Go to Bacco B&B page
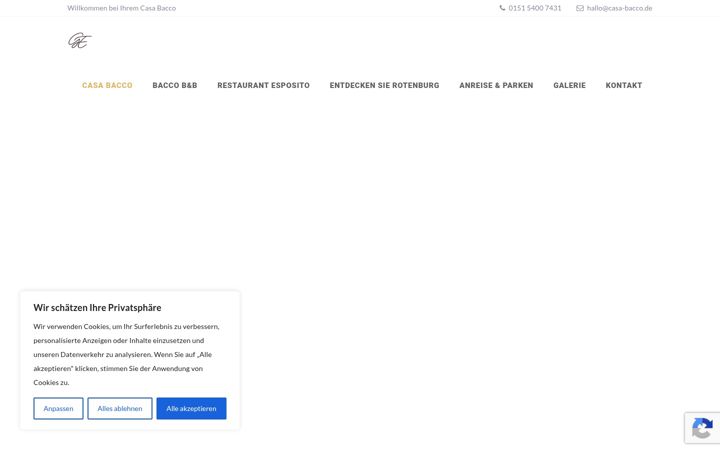The image size is (720, 450). coord(175,85)
